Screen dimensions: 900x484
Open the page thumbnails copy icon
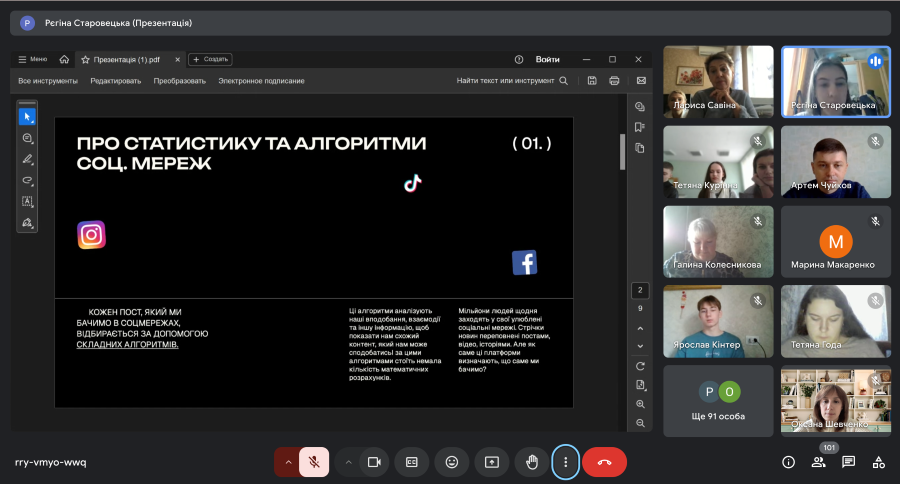(640, 148)
